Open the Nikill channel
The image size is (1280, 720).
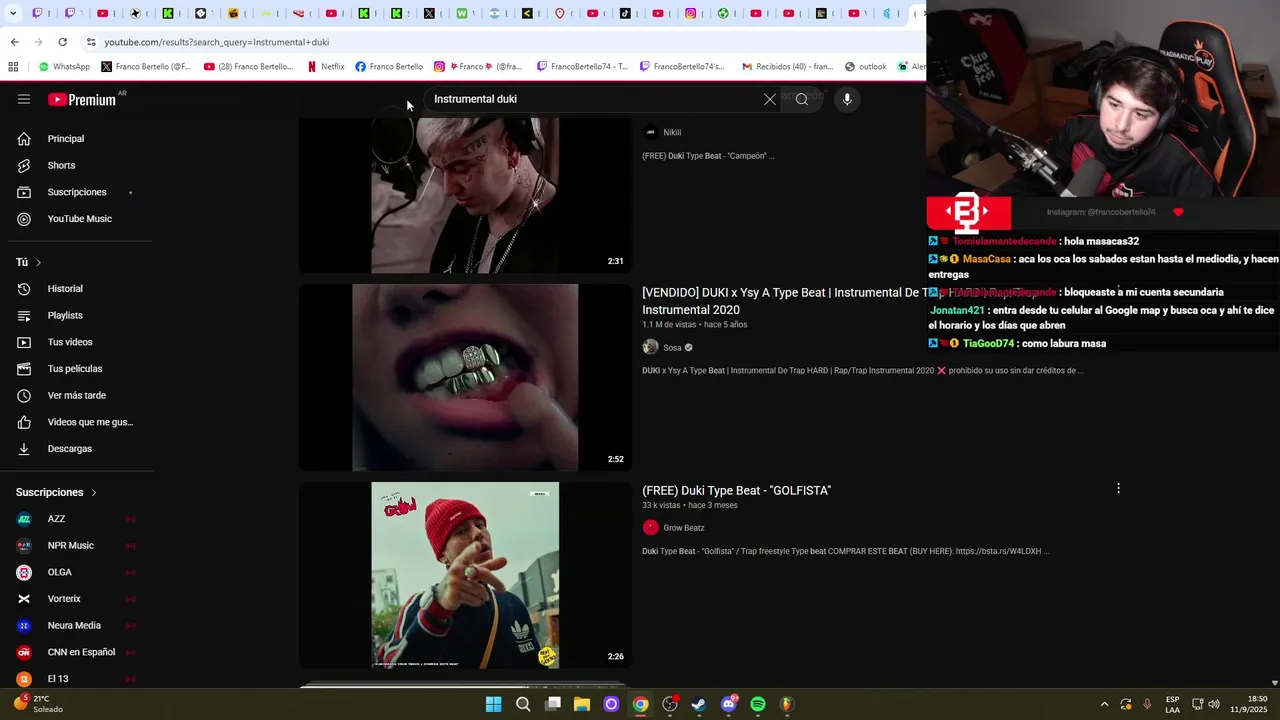(672, 132)
